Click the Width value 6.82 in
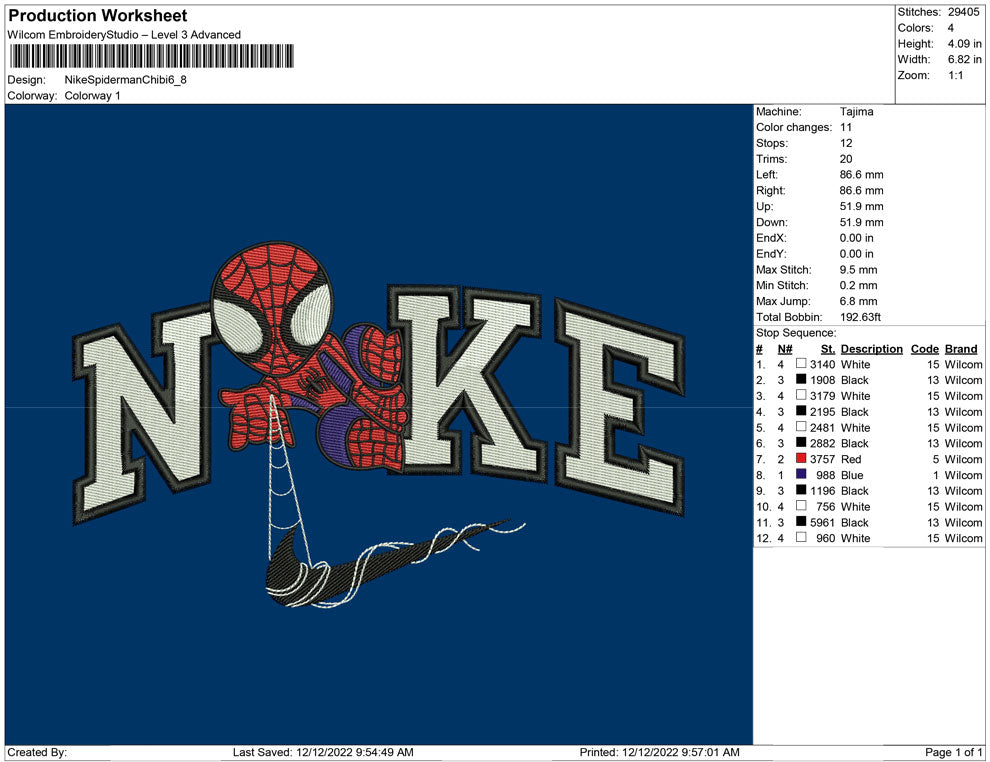The height and width of the screenshot is (762, 990). click(x=964, y=59)
